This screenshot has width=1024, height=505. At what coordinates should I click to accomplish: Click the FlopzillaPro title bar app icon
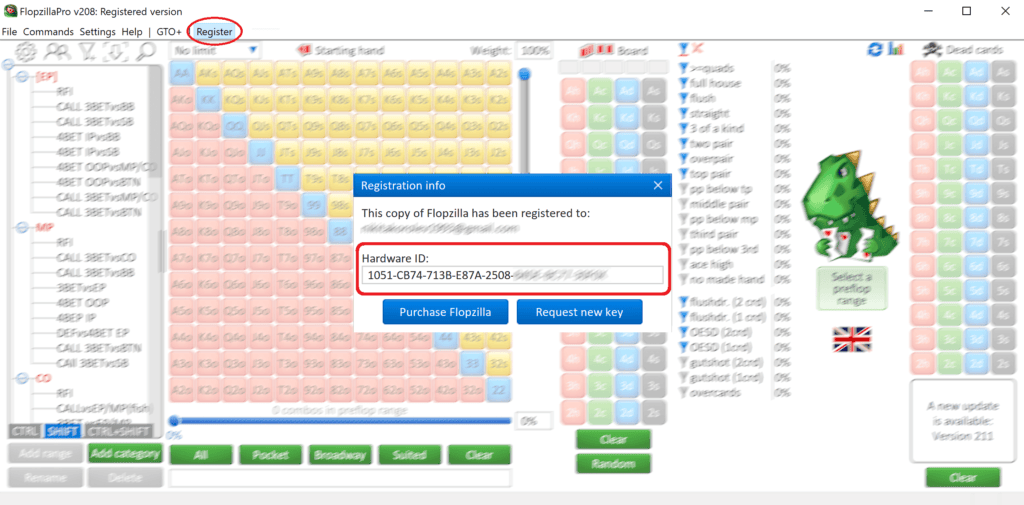tap(10, 11)
